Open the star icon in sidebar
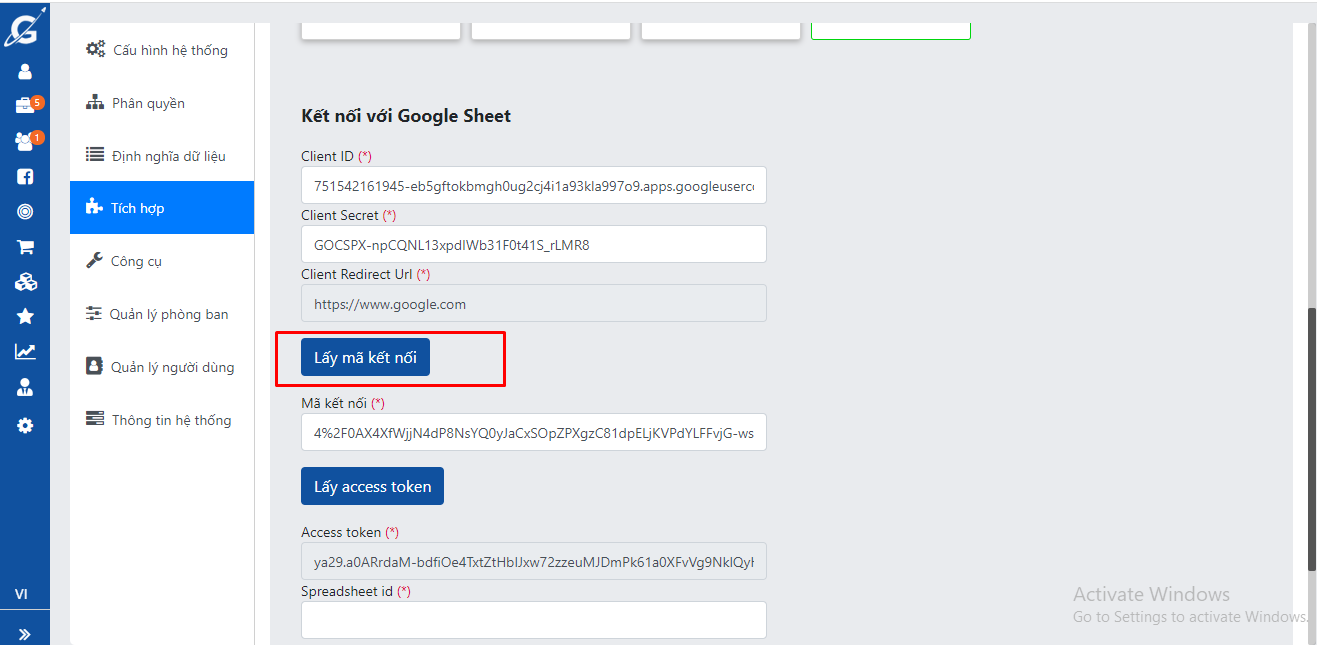The image size is (1317, 645). coord(25,317)
